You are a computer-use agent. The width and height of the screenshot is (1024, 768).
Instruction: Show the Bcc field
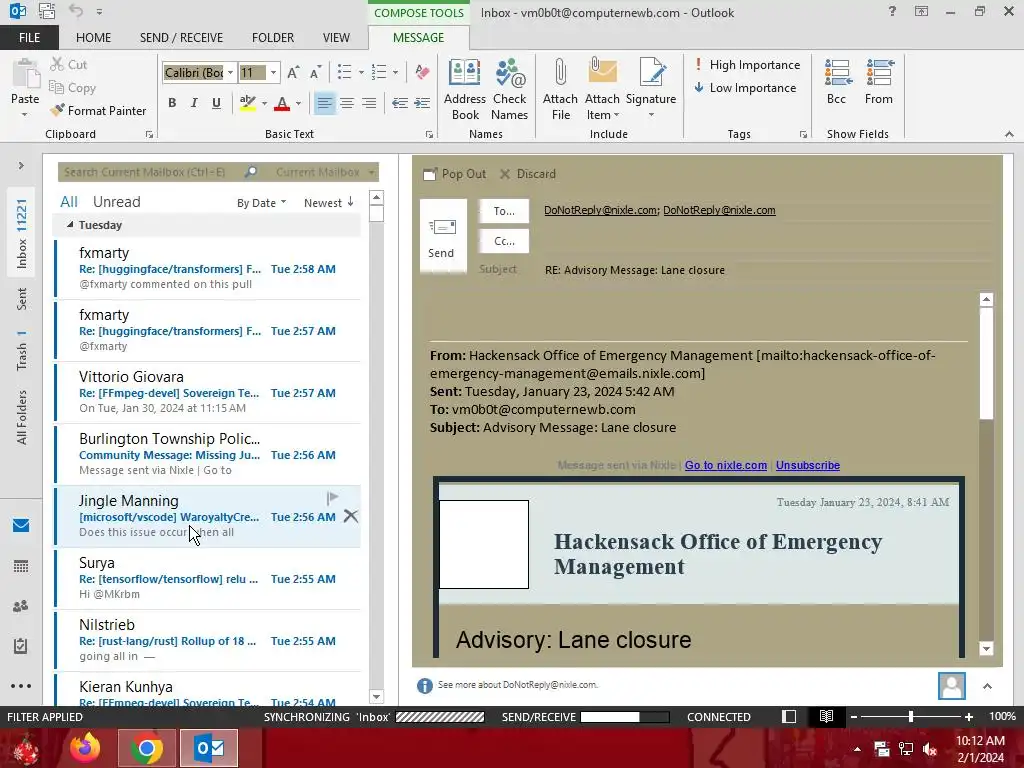[837, 82]
